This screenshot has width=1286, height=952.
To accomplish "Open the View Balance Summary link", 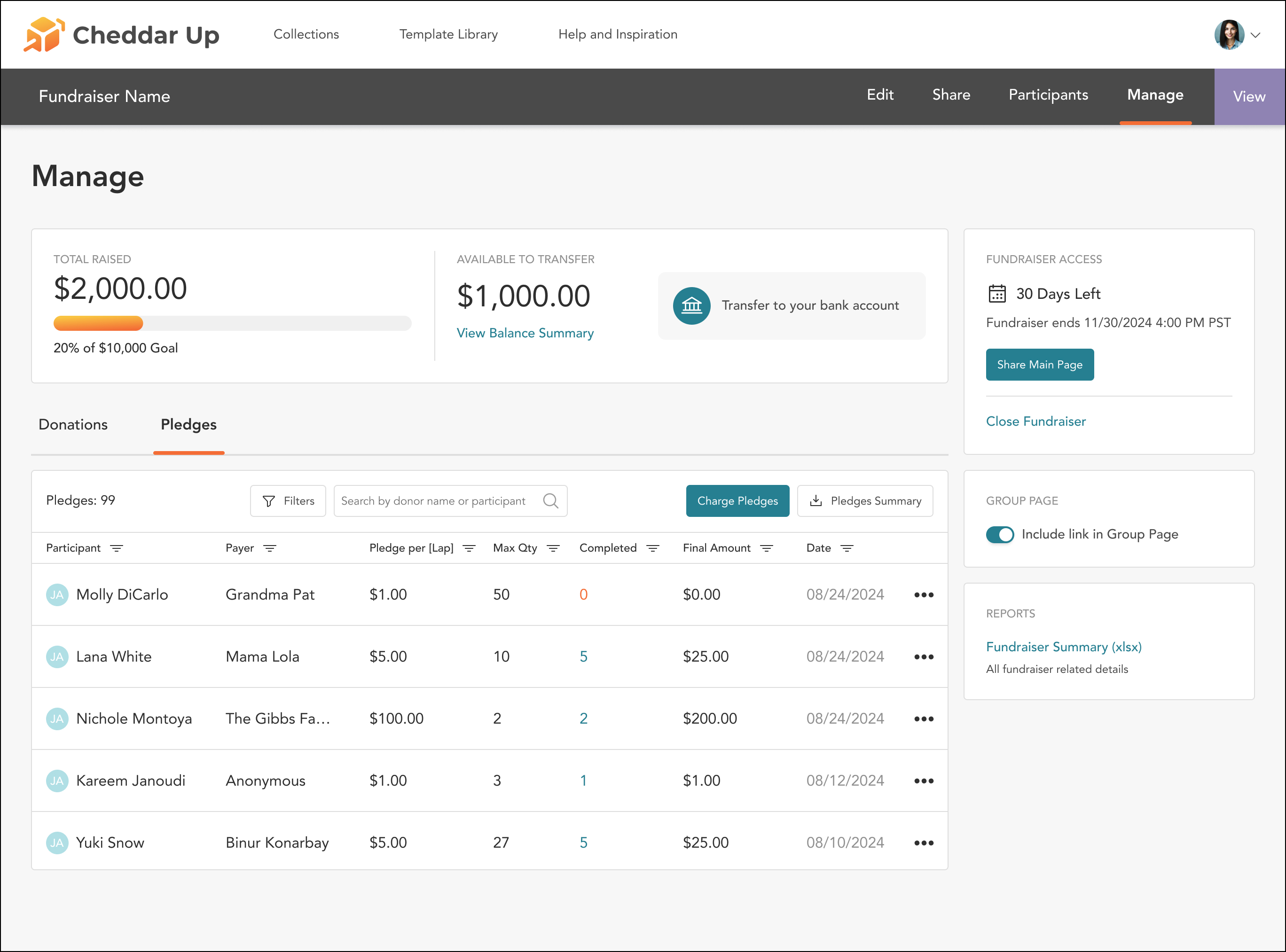I will (525, 333).
